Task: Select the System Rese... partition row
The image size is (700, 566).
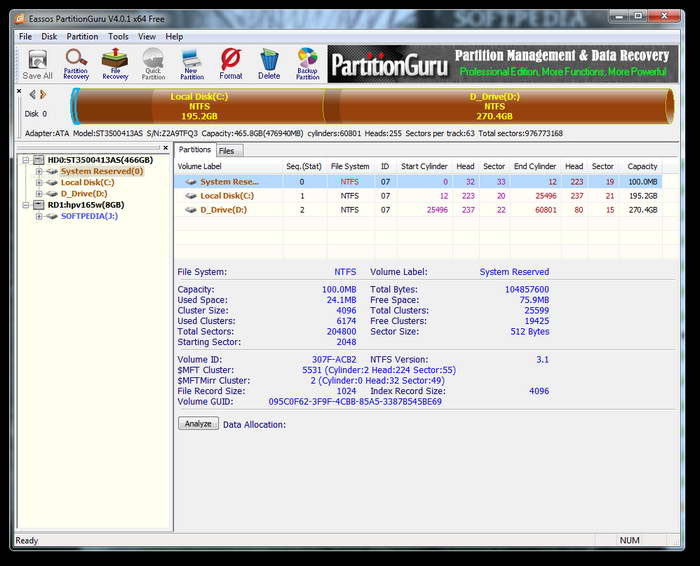Action: 418,182
